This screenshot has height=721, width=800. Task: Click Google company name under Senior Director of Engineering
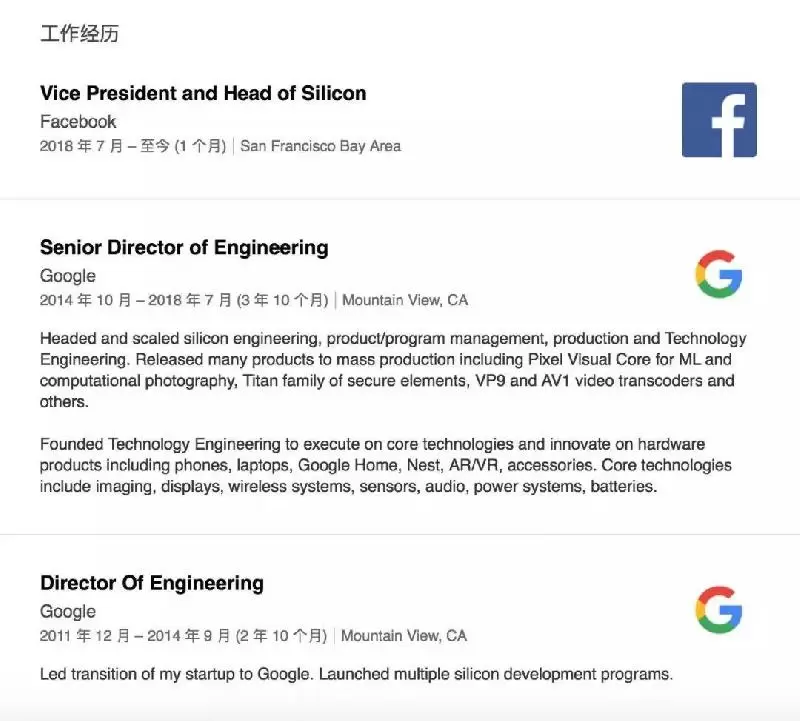pos(68,276)
